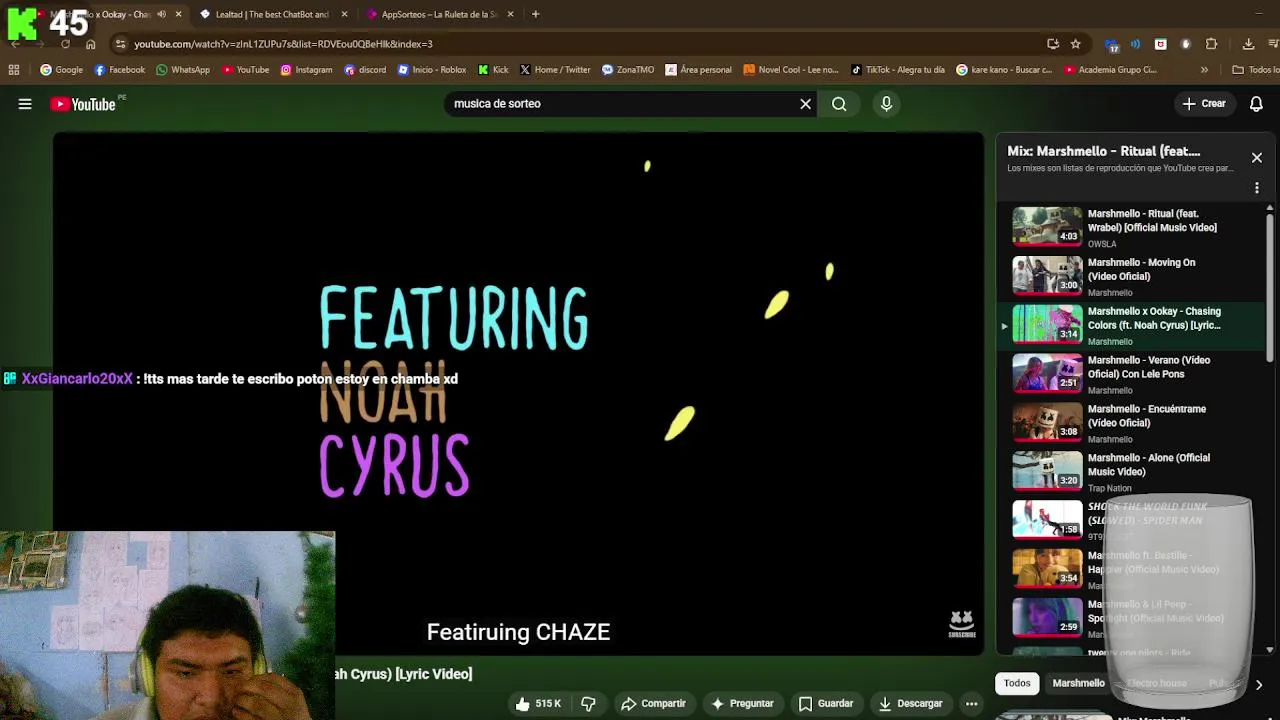Viewport: 1280px width, 720px height.
Task: Open the site info icon beside URL
Action: (x=120, y=44)
